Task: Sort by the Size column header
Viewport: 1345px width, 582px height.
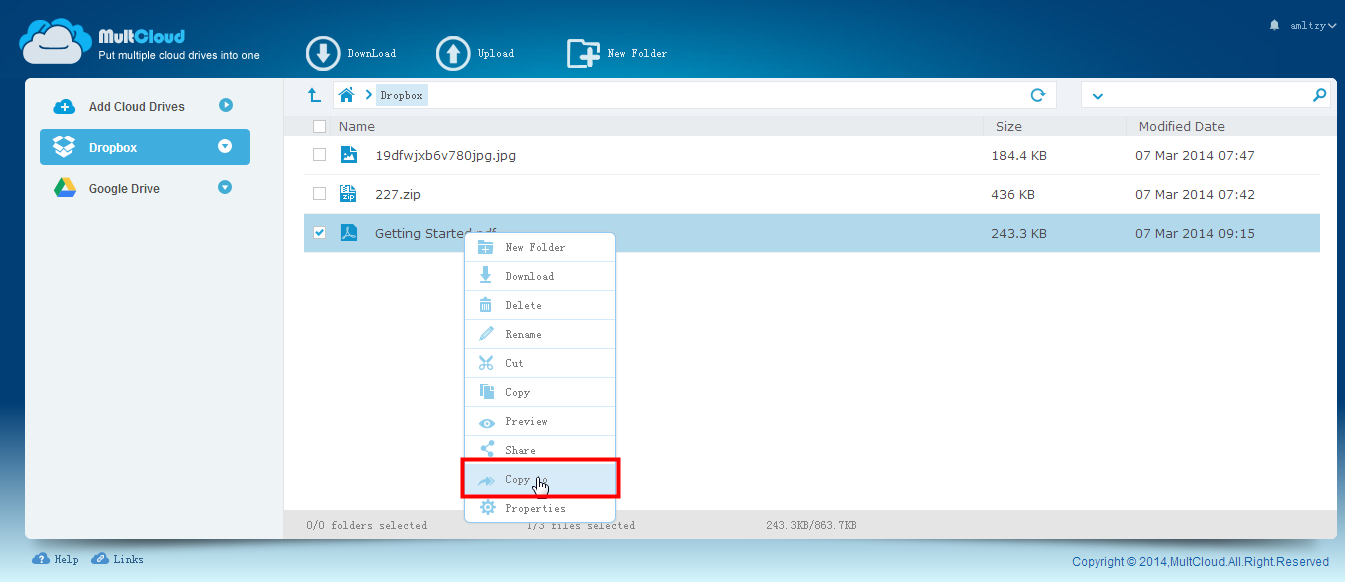Action: (x=1009, y=127)
